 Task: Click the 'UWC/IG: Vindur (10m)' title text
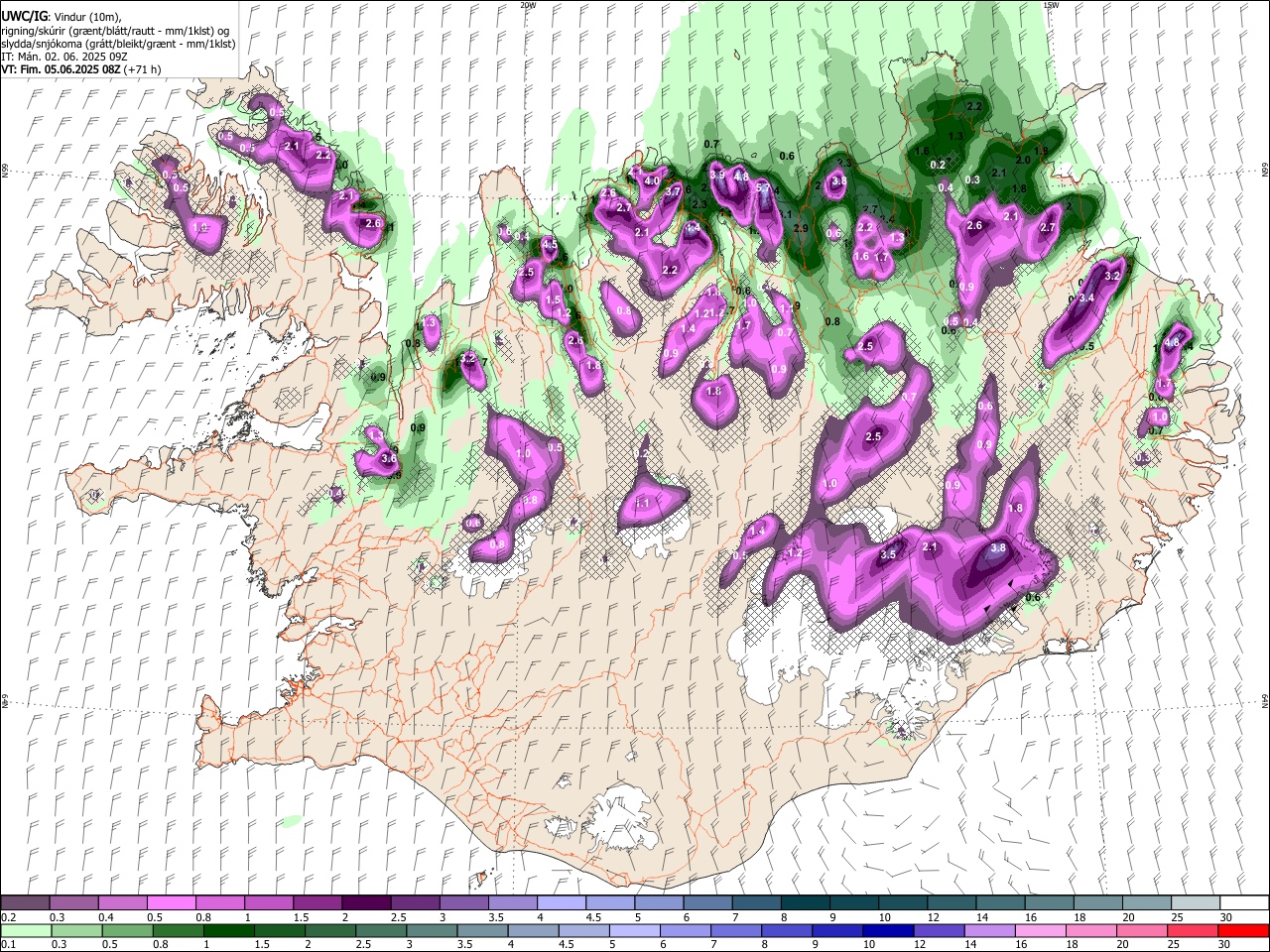(62, 17)
